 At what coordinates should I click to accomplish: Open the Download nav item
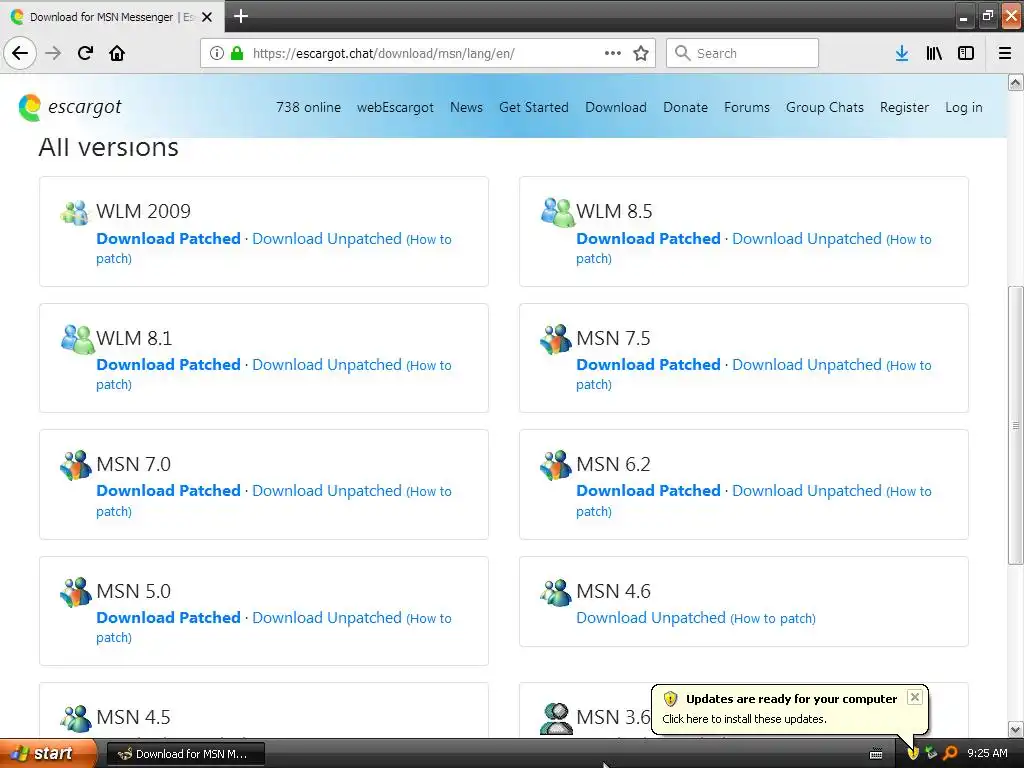(x=616, y=107)
